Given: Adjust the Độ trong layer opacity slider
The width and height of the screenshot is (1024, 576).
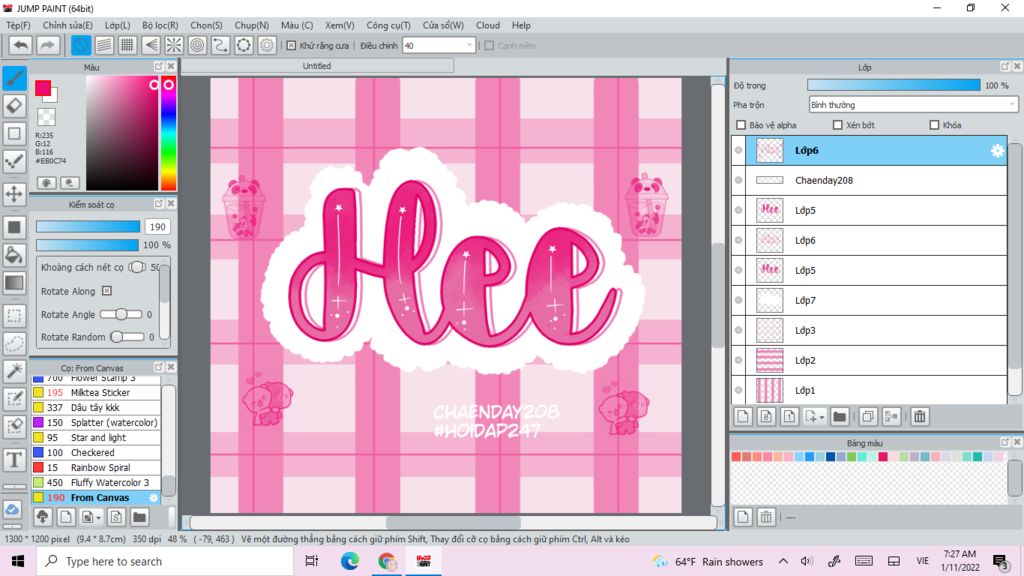Looking at the screenshot, I should (x=893, y=86).
